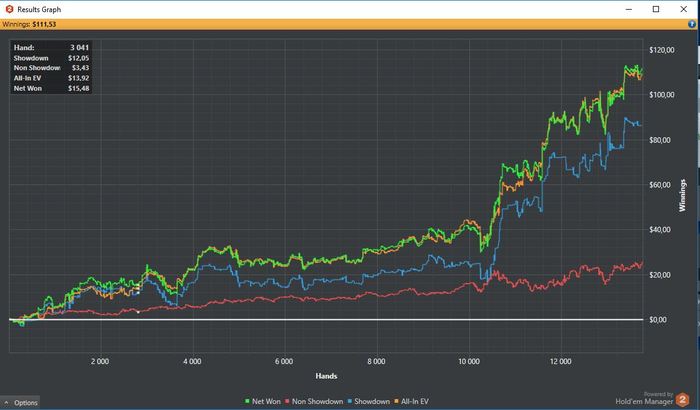Click the blue help icon
The image size is (700, 410).
(692, 24)
